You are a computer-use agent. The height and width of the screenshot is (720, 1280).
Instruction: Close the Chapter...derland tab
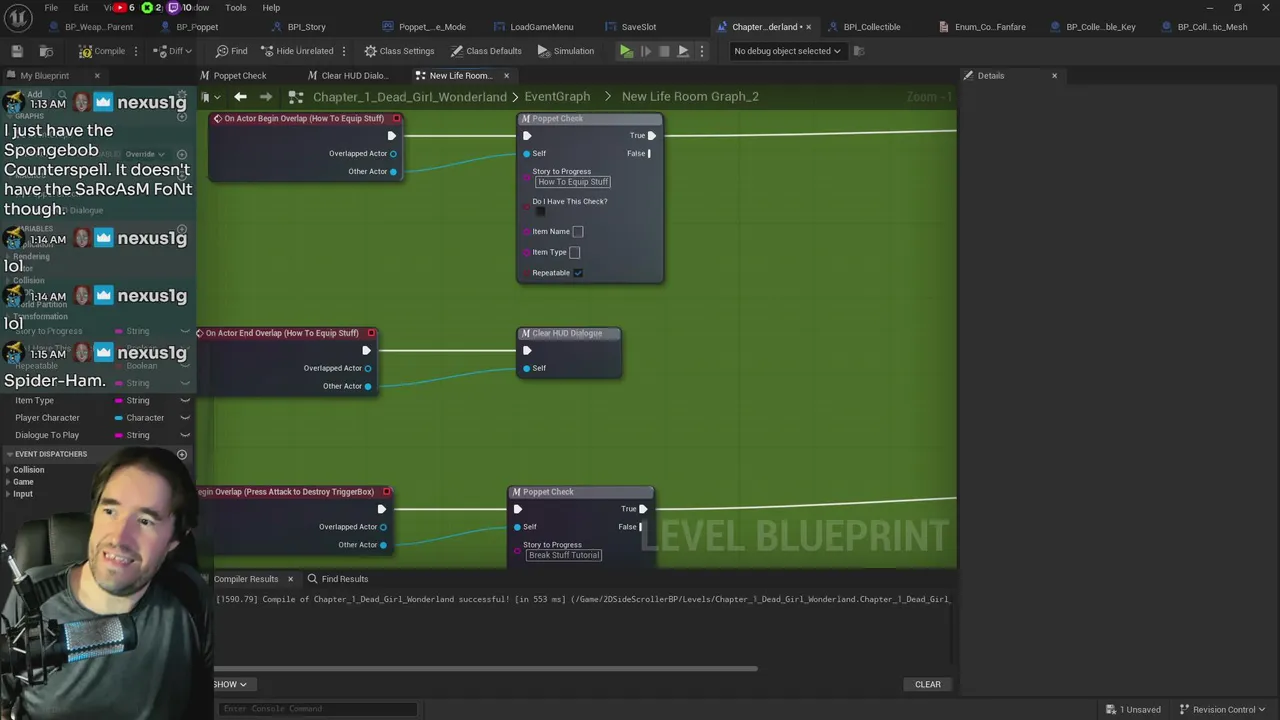tap(808, 27)
